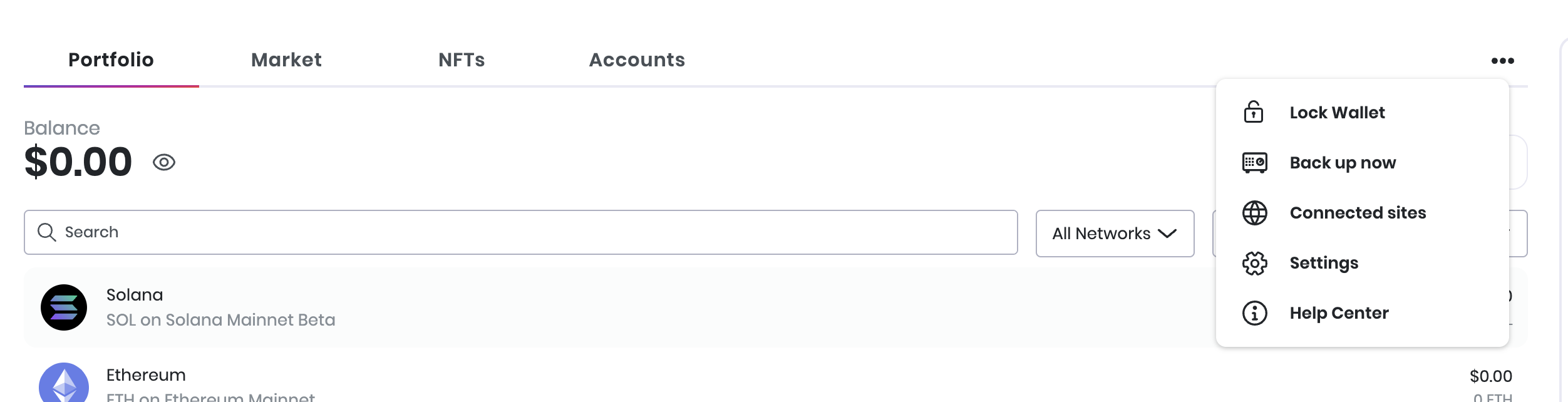Choose Lock Wallet from the menu
The image size is (1568, 402).
point(1337,113)
